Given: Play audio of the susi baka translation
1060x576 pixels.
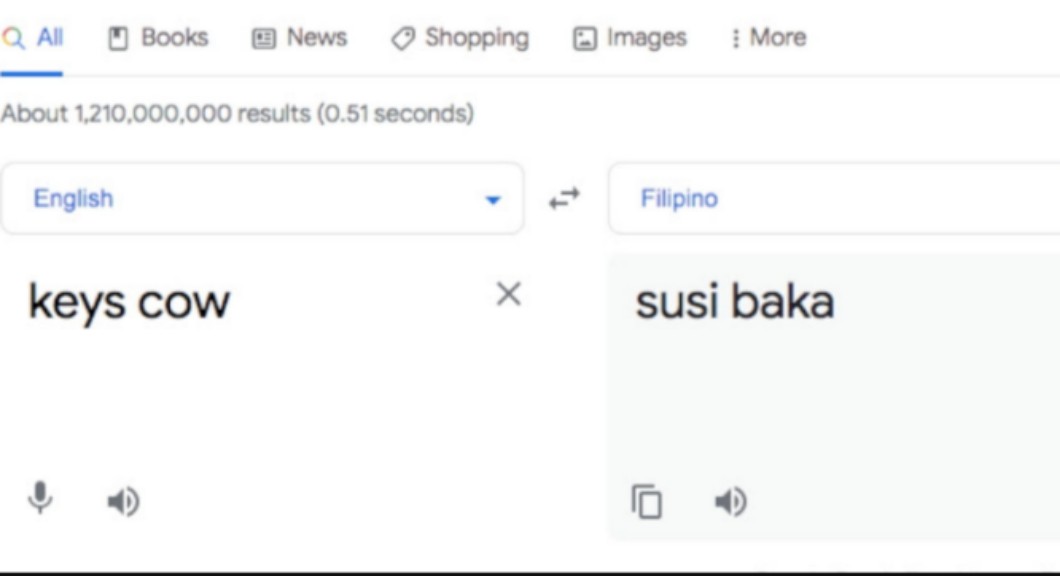Looking at the screenshot, I should (731, 500).
